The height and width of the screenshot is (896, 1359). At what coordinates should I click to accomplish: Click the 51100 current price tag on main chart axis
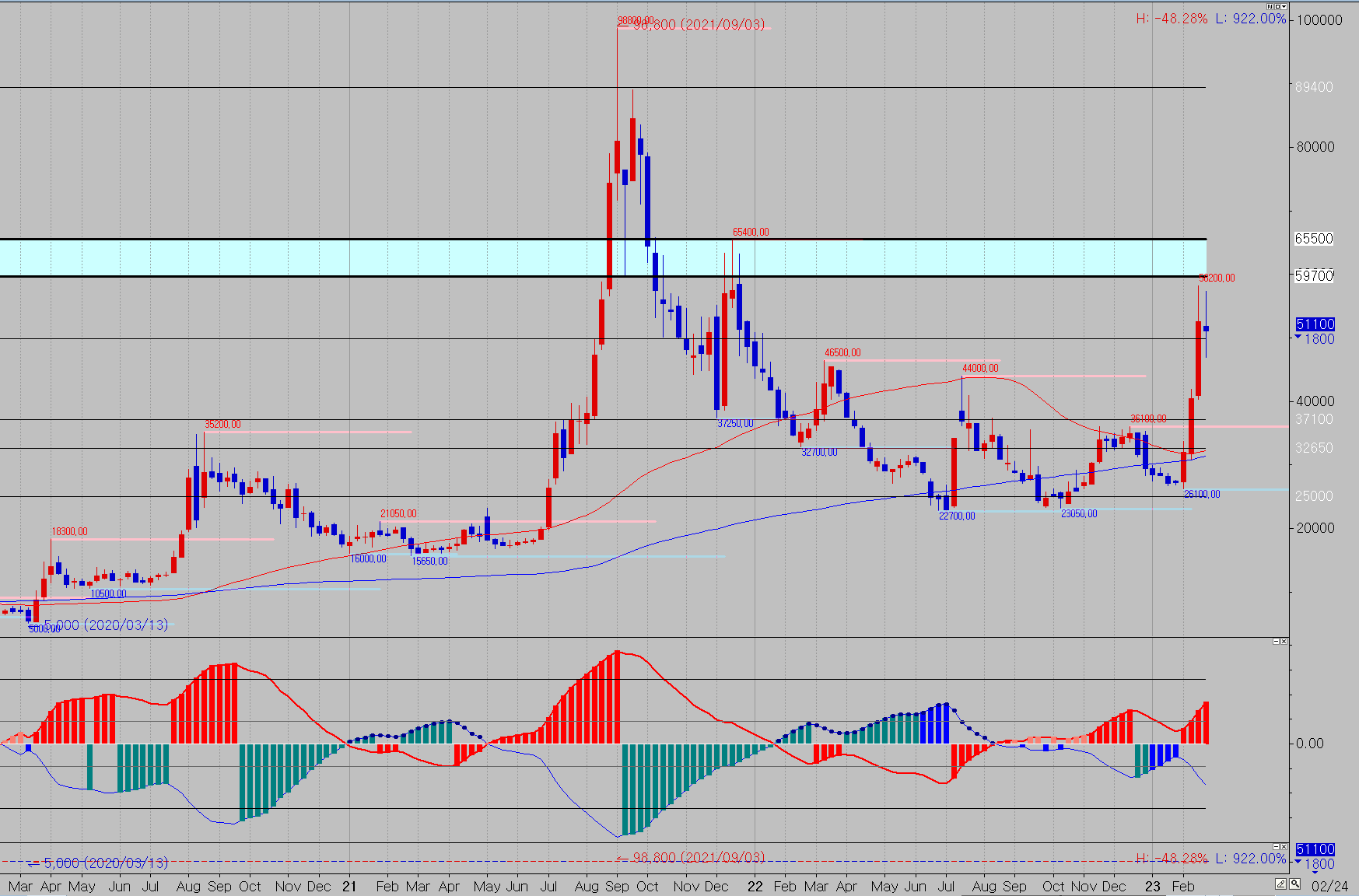tap(1315, 324)
